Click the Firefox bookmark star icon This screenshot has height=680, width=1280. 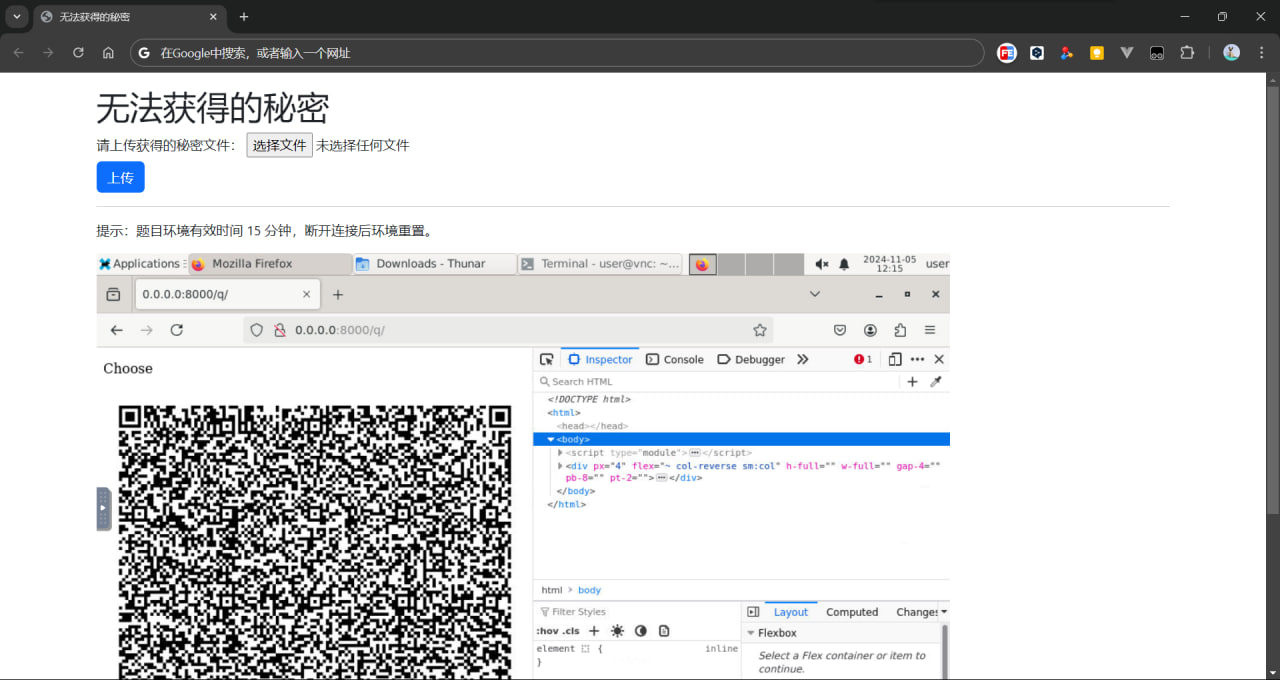[x=760, y=330]
